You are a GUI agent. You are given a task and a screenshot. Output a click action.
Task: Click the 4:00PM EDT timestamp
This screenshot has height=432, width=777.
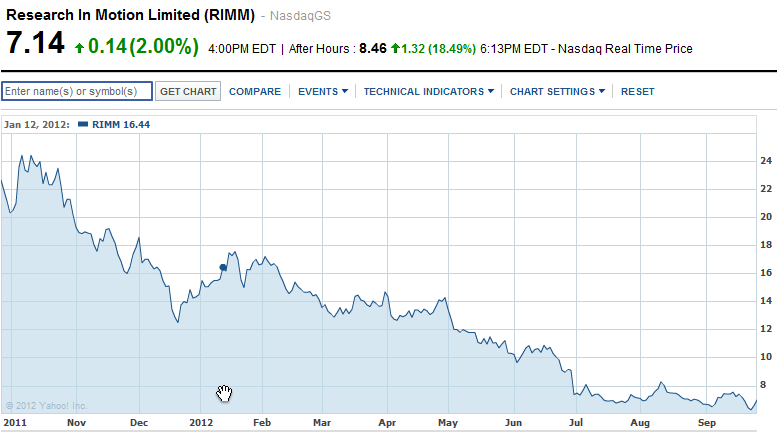(242, 49)
